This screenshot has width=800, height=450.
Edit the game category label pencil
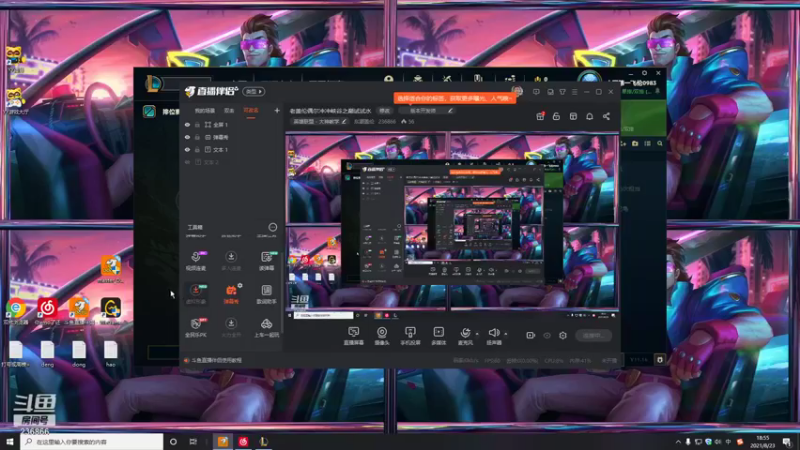pyautogui.click(x=344, y=121)
